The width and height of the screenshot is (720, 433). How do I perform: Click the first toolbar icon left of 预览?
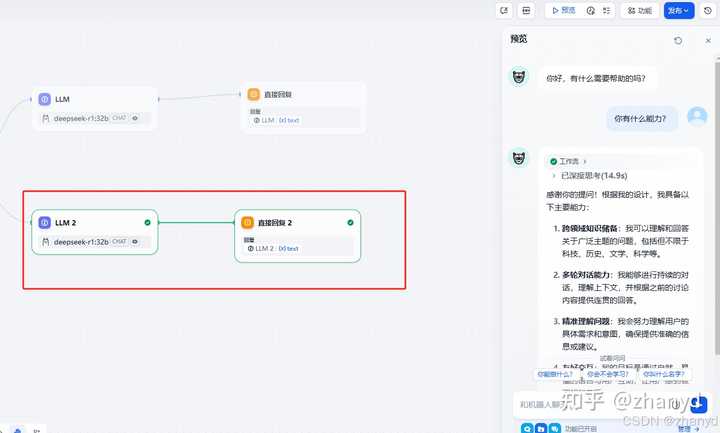click(504, 11)
